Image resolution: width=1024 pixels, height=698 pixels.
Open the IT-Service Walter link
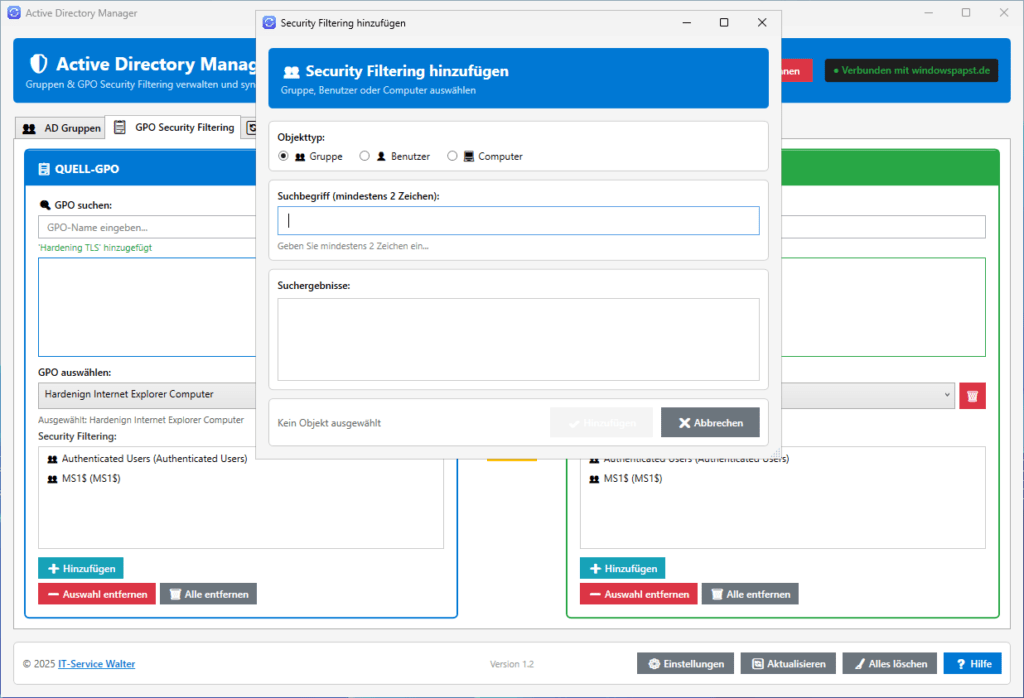(96, 663)
